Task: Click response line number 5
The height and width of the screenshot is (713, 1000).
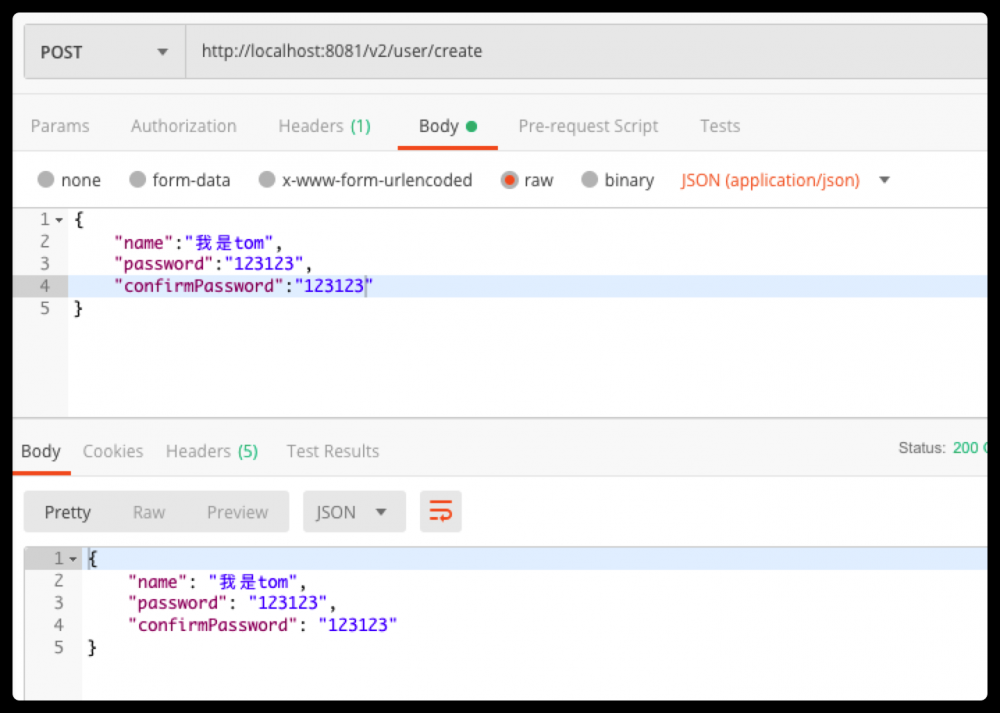Action: pos(59,647)
